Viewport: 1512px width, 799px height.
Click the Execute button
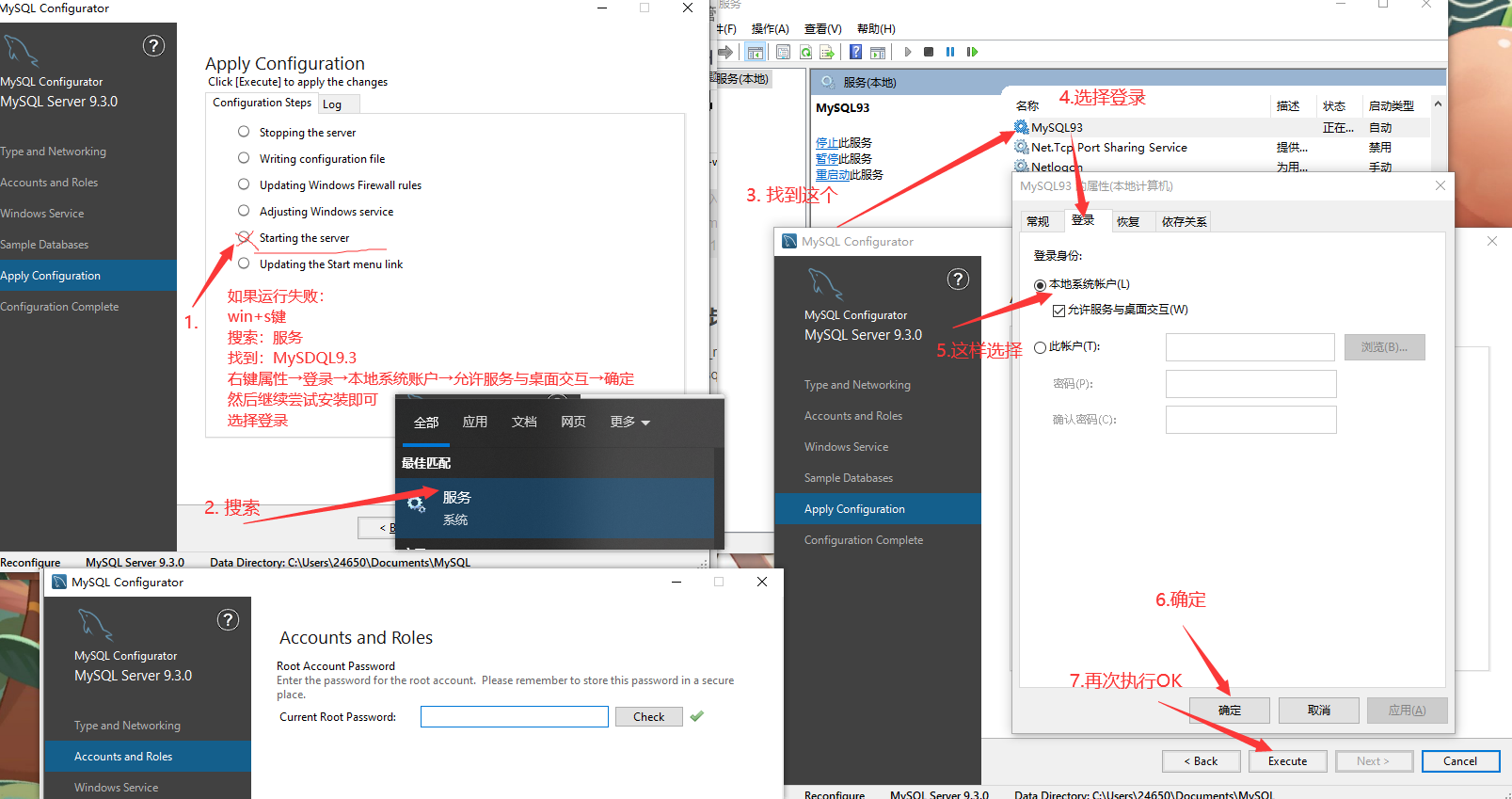[1287, 761]
